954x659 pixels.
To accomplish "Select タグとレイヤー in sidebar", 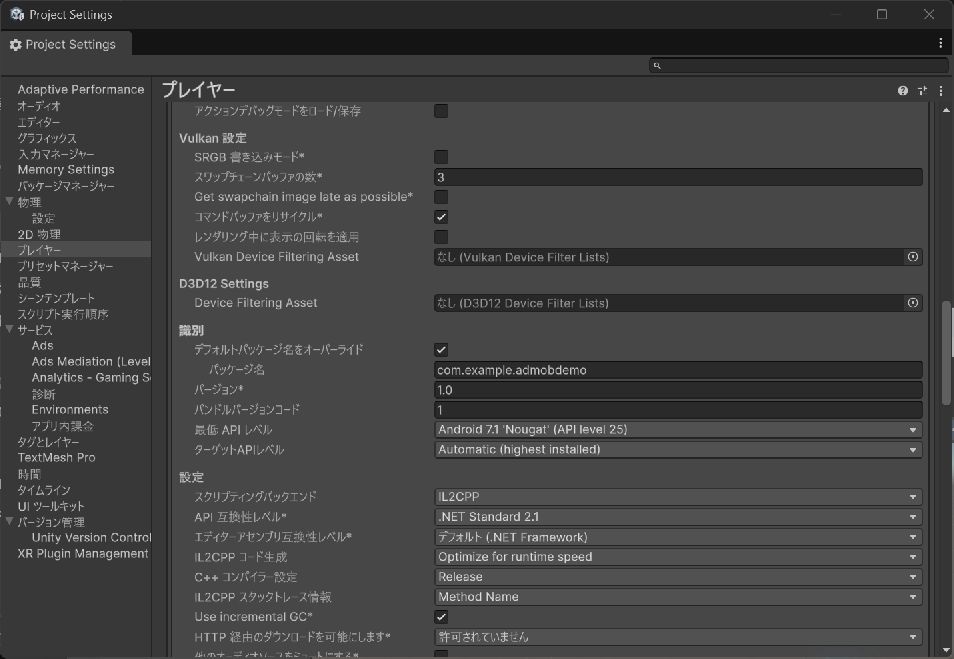I will (48, 442).
